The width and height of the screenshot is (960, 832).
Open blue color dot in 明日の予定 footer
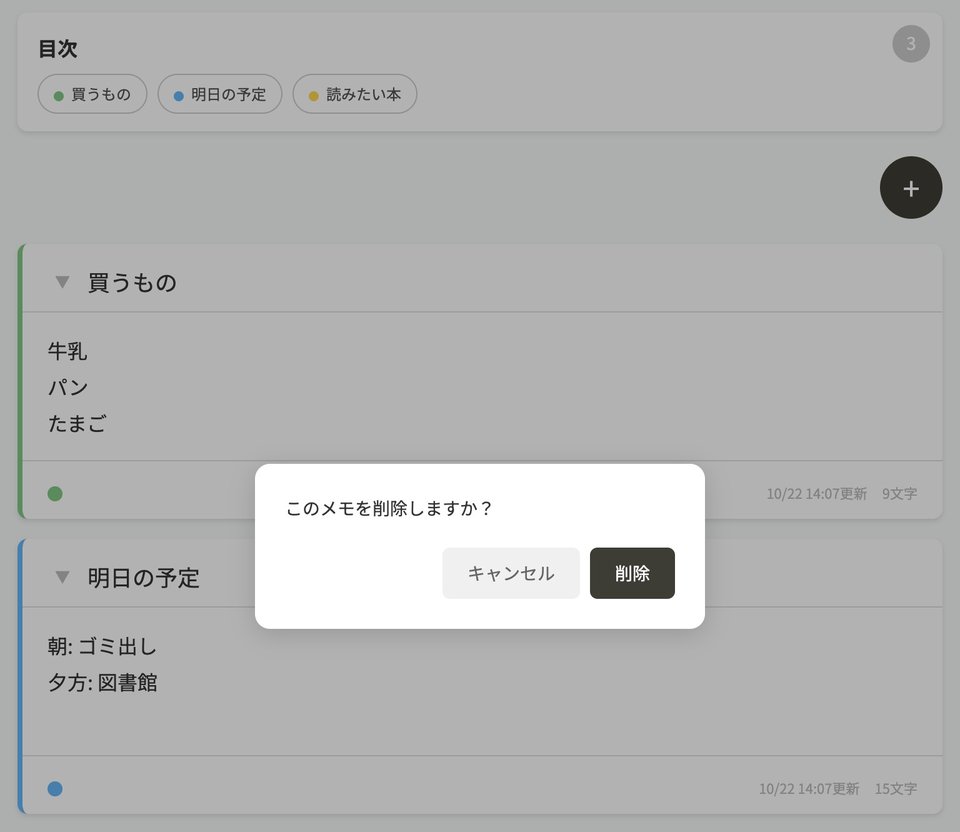(55, 789)
